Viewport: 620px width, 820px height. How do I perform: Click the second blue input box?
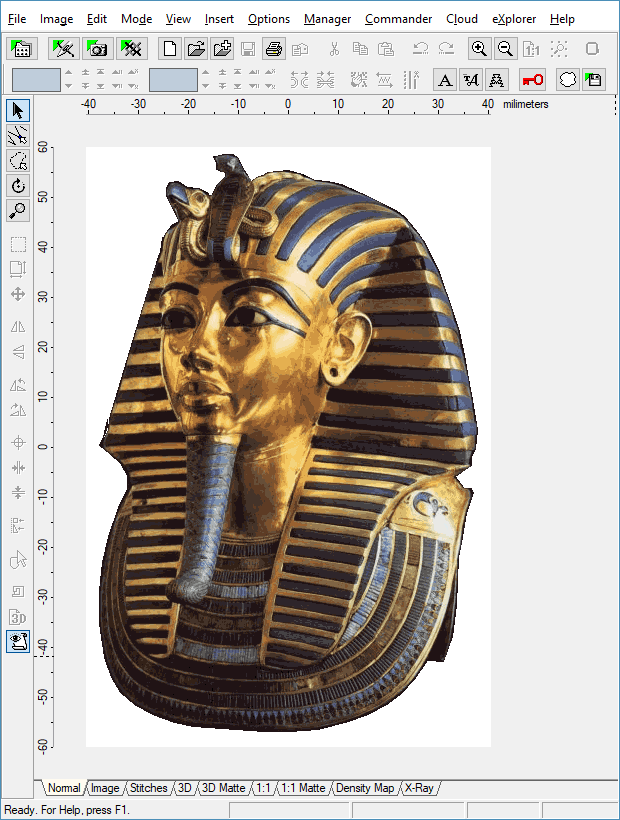point(173,80)
